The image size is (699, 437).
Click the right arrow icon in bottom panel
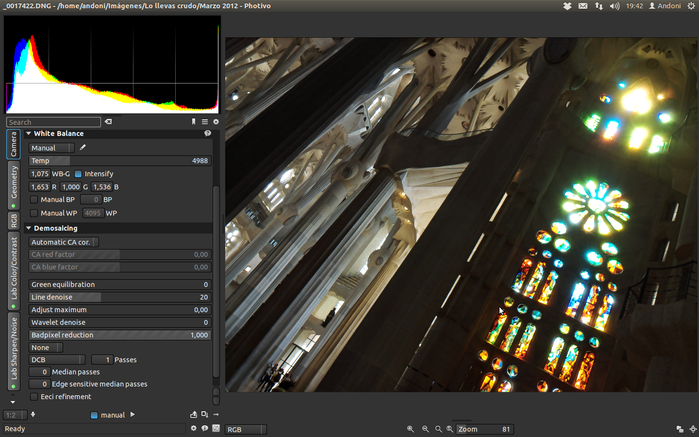[216, 415]
